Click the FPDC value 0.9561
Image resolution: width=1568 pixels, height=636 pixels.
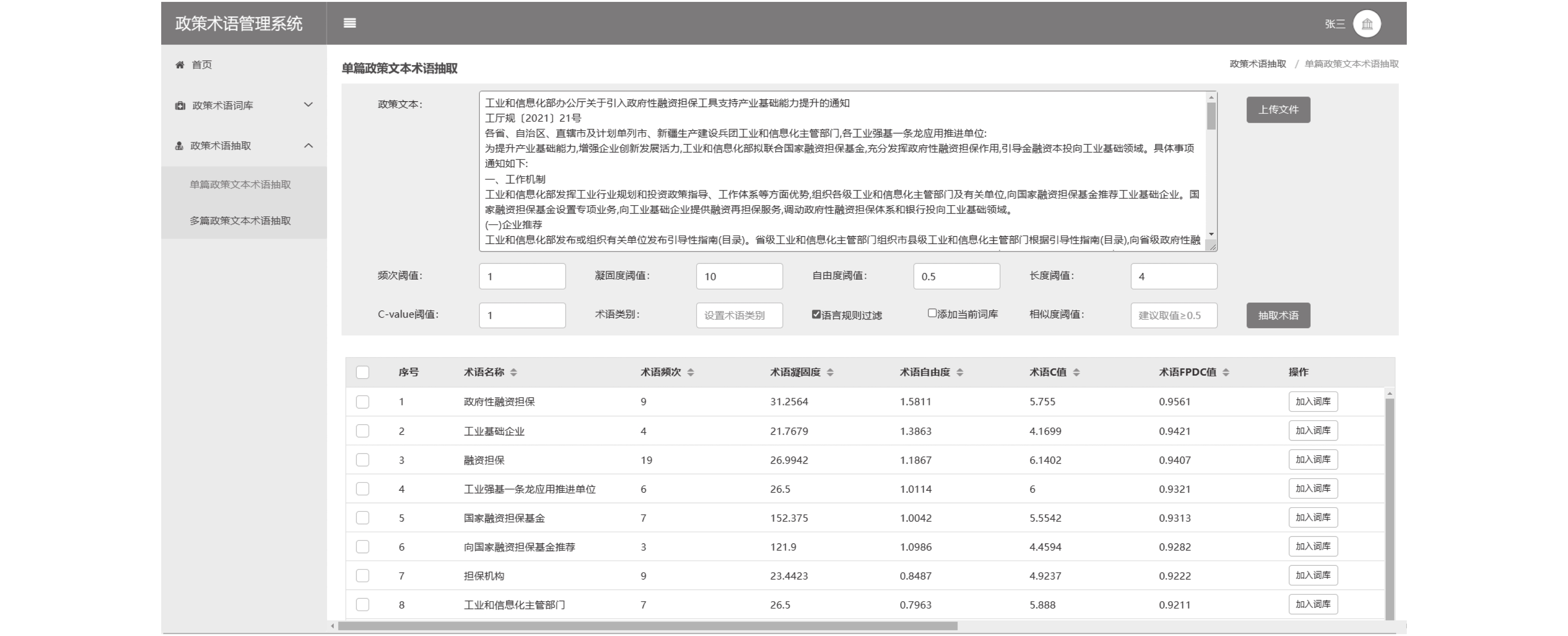point(1174,402)
